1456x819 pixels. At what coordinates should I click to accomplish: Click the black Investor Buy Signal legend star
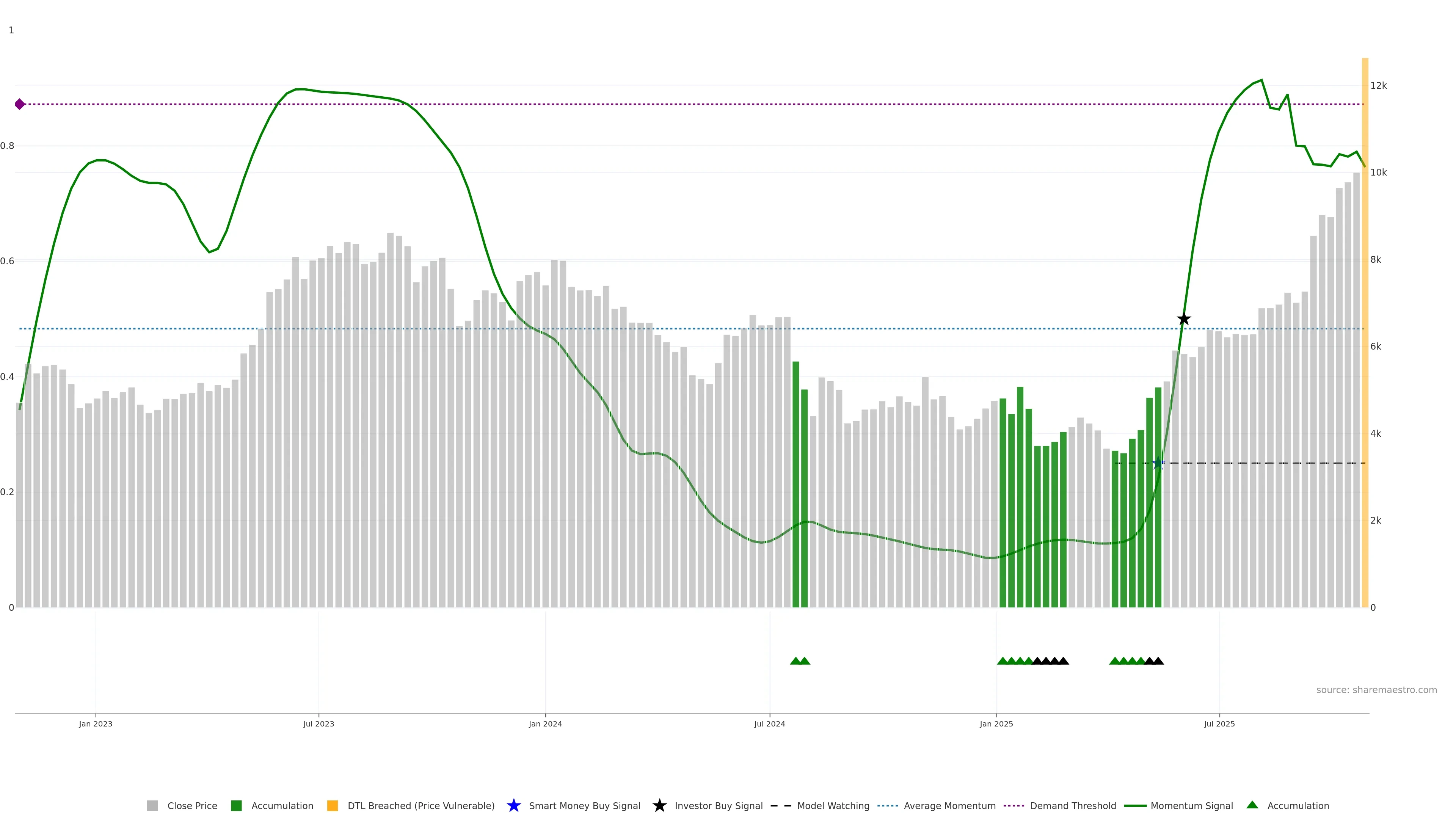[x=659, y=805]
